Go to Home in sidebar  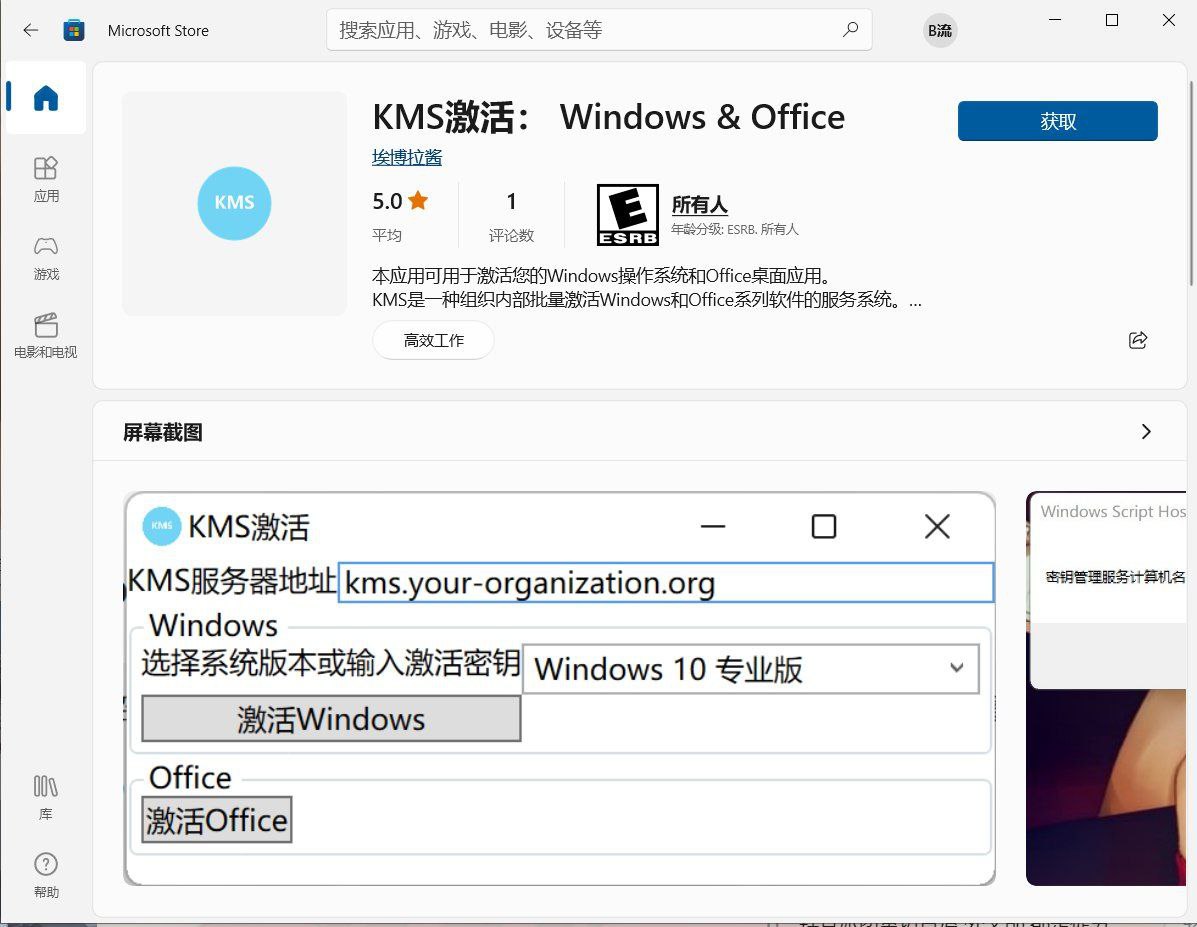click(x=46, y=98)
